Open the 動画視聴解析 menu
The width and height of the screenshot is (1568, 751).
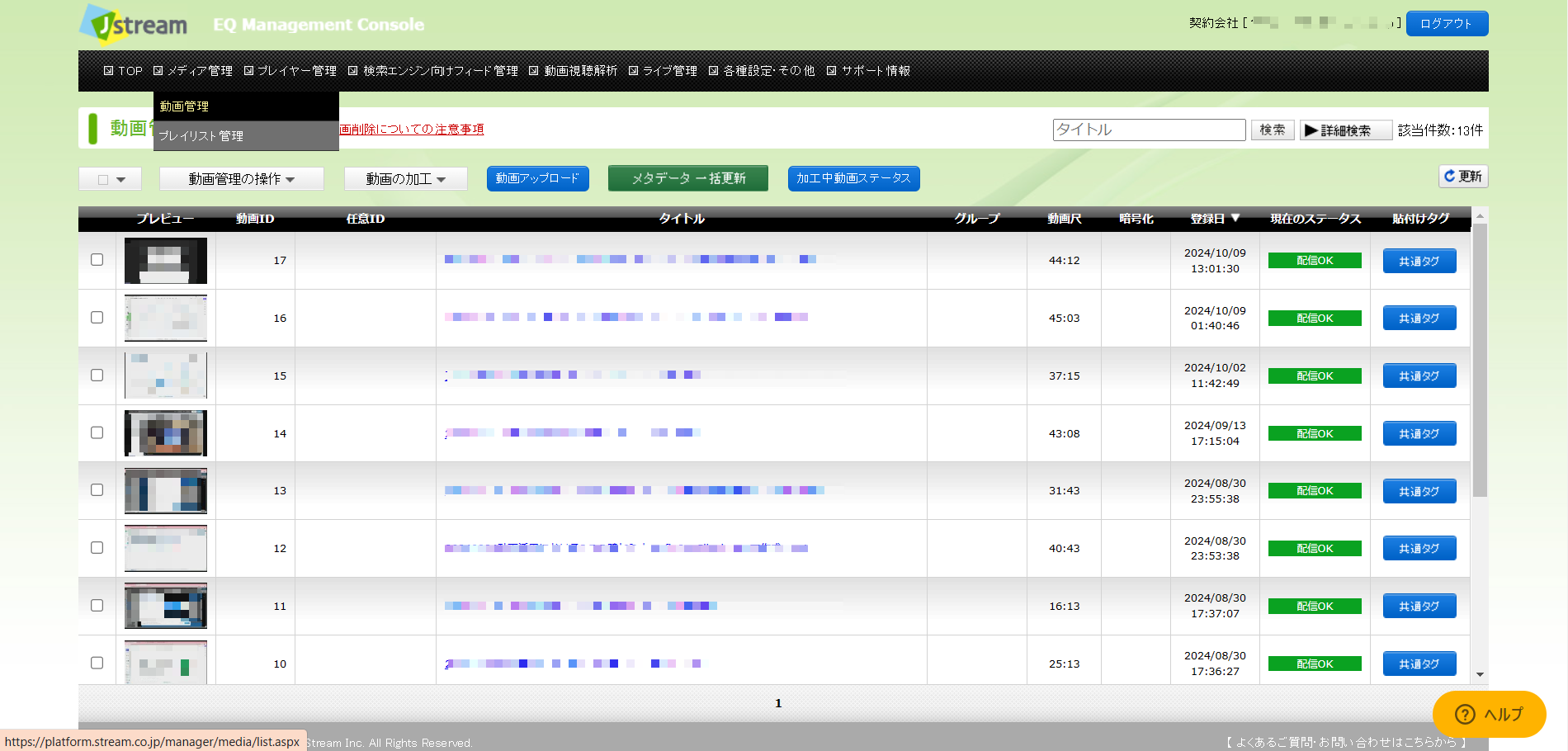(x=579, y=71)
